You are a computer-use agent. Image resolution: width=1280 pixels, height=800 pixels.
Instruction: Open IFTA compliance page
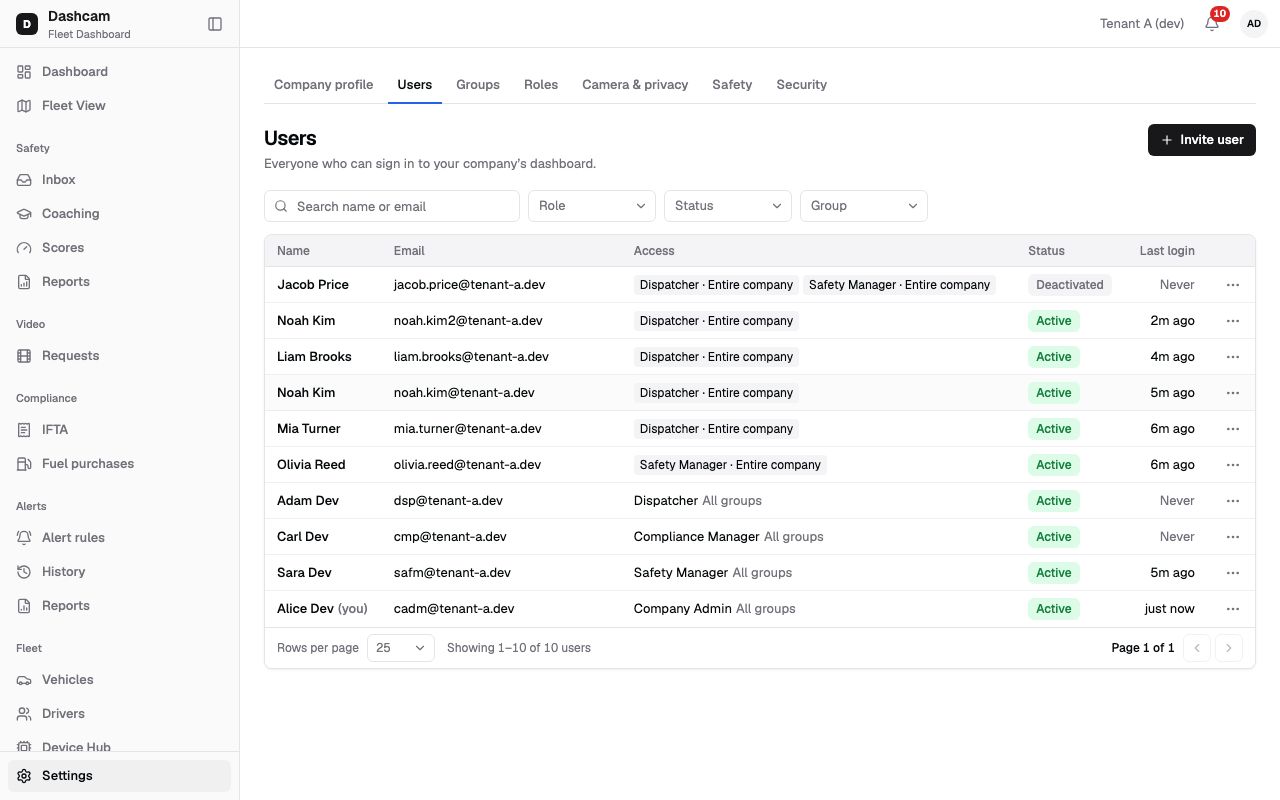tap(119, 430)
